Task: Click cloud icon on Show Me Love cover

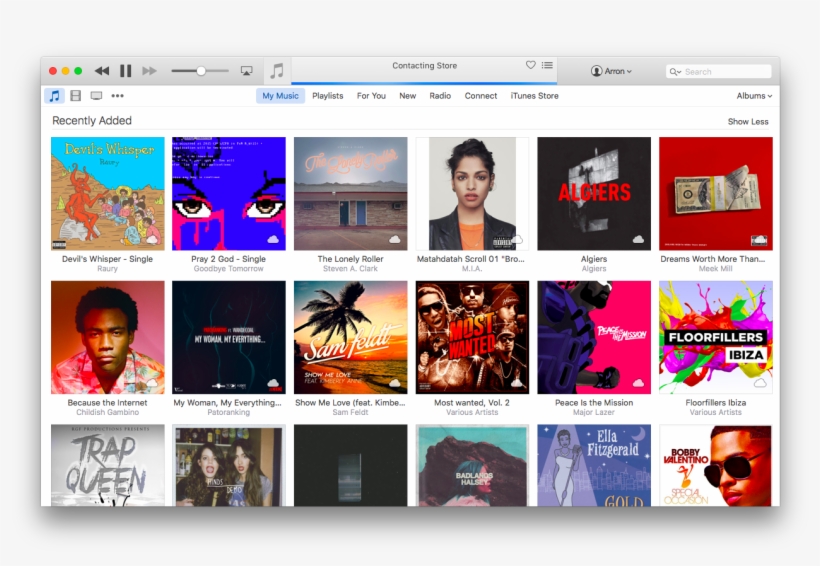Action: pyautogui.click(x=394, y=383)
